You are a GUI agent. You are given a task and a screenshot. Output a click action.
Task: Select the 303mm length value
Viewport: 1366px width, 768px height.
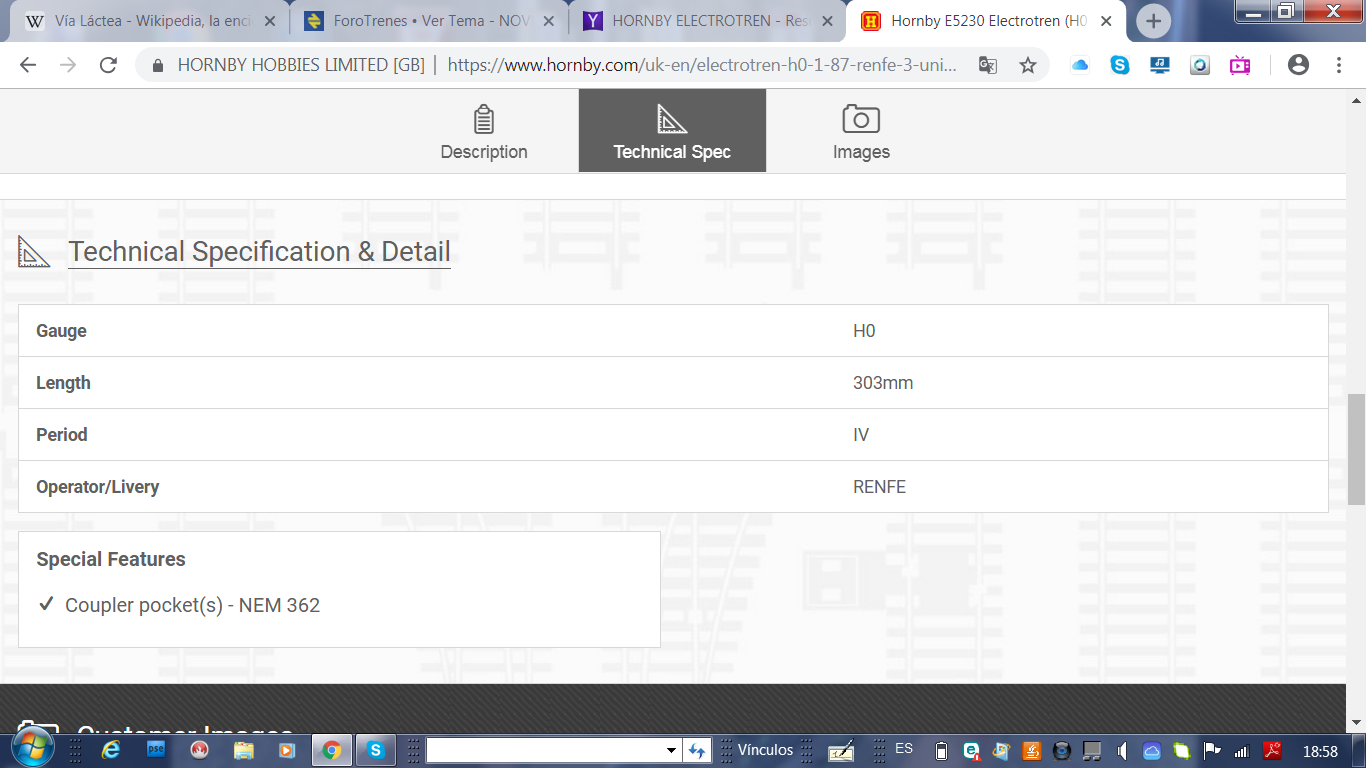tap(883, 383)
